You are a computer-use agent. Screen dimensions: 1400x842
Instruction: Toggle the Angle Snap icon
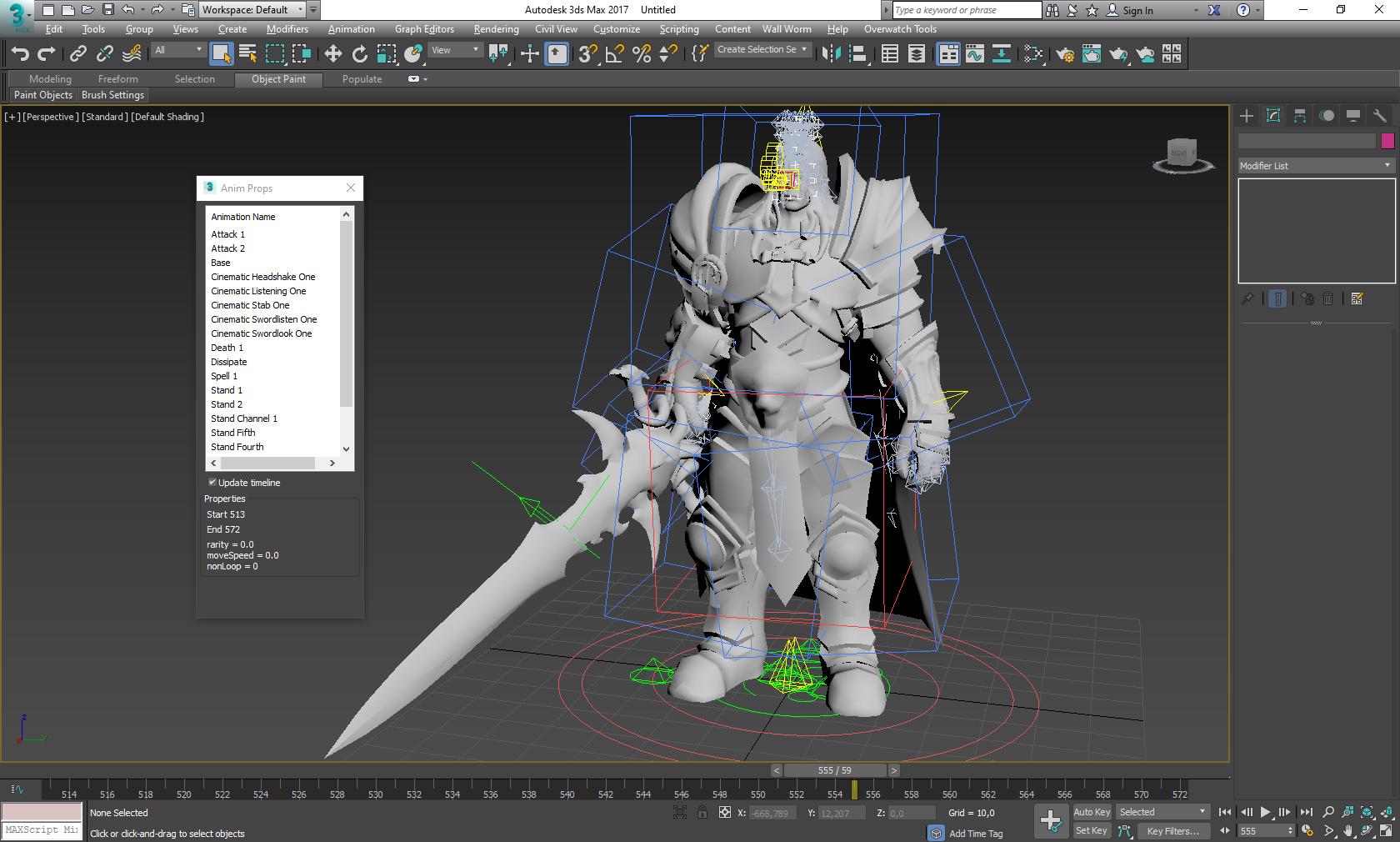coord(615,54)
